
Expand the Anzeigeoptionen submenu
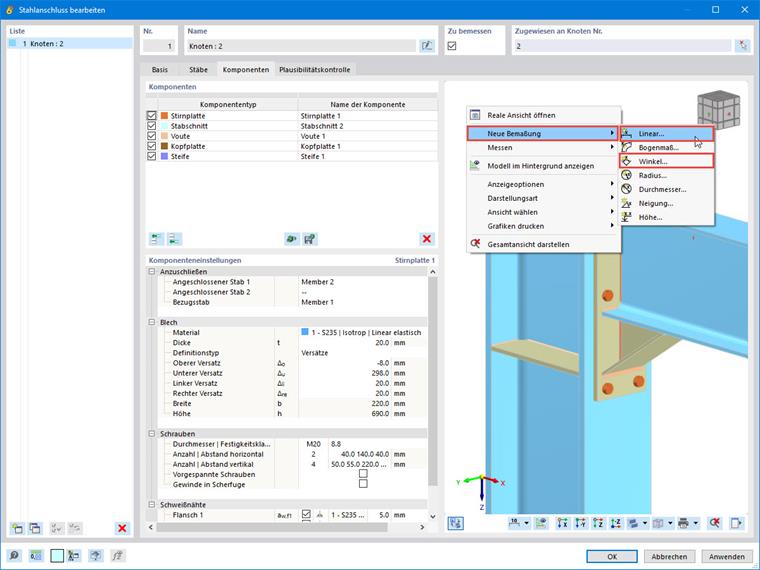[543, 184]
